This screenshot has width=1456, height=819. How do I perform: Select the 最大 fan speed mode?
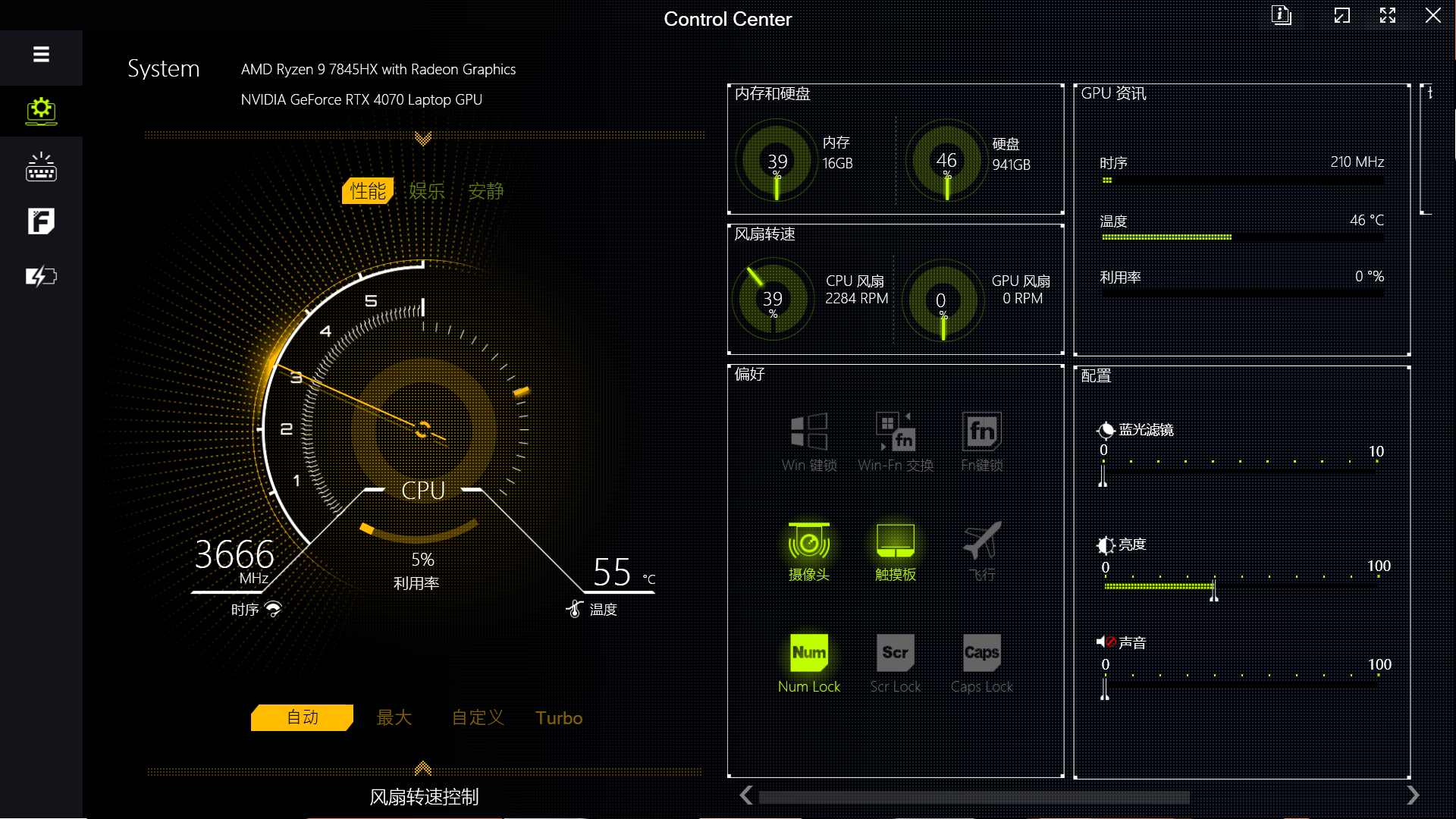394,718
